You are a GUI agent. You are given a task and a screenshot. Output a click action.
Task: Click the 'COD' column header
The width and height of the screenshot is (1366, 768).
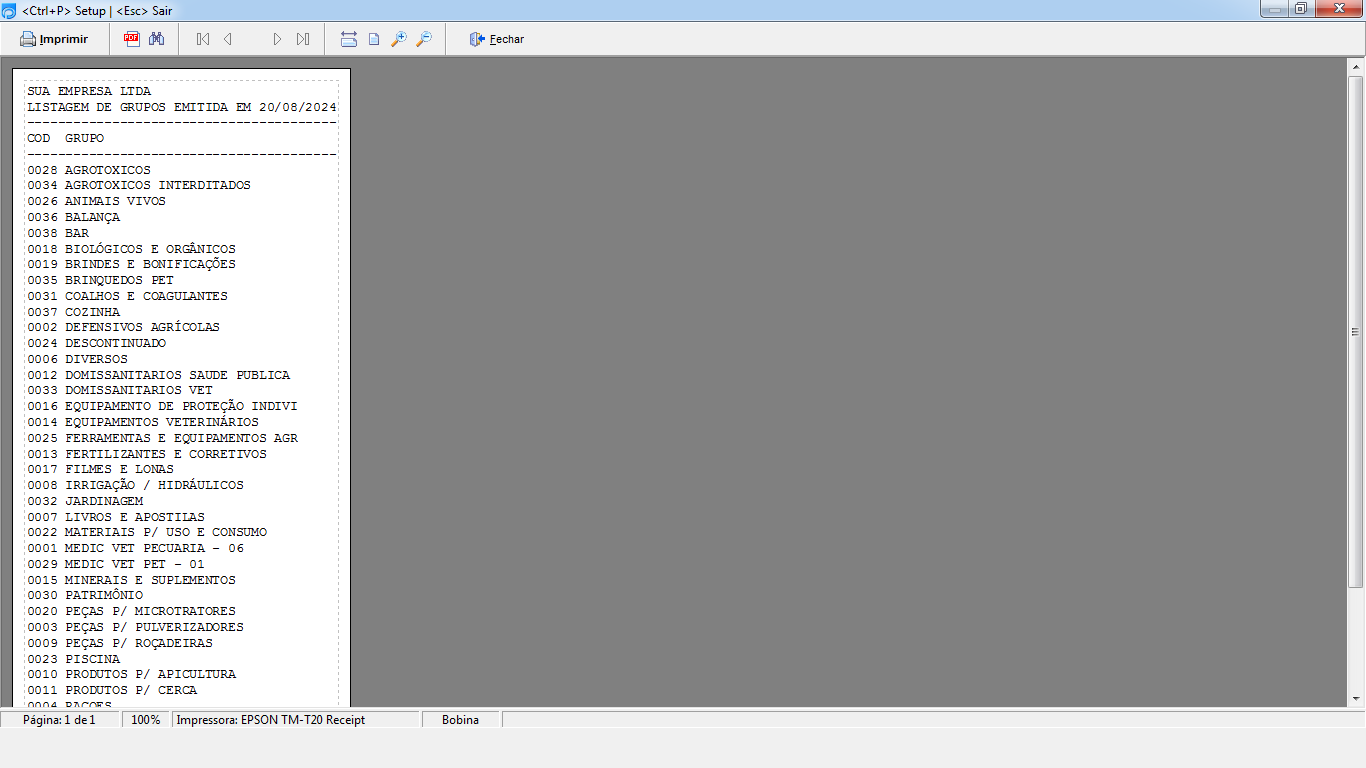39,138
